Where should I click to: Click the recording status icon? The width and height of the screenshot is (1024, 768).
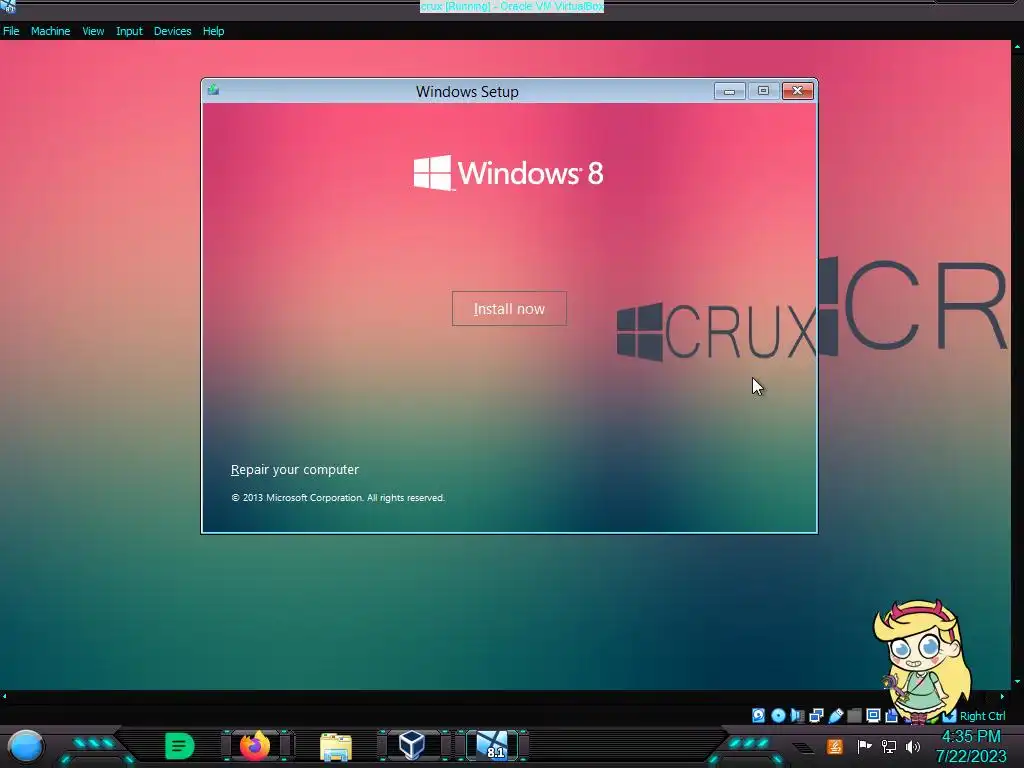[891, 716]
